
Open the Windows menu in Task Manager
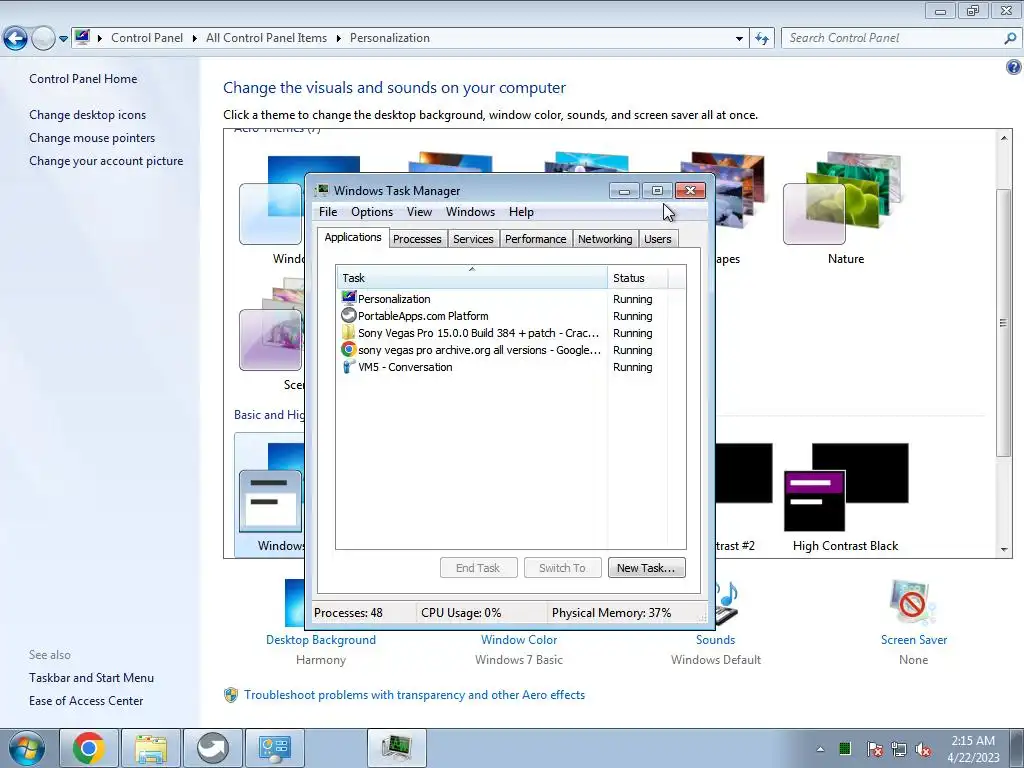pyautogui.click(x=470, y=212)
